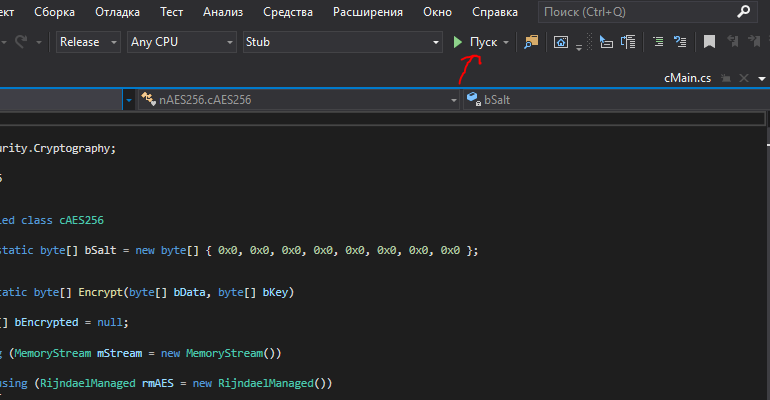Open the Отладка menu
The height and width of the screenshot is (400, 770).
pos(117,12)
